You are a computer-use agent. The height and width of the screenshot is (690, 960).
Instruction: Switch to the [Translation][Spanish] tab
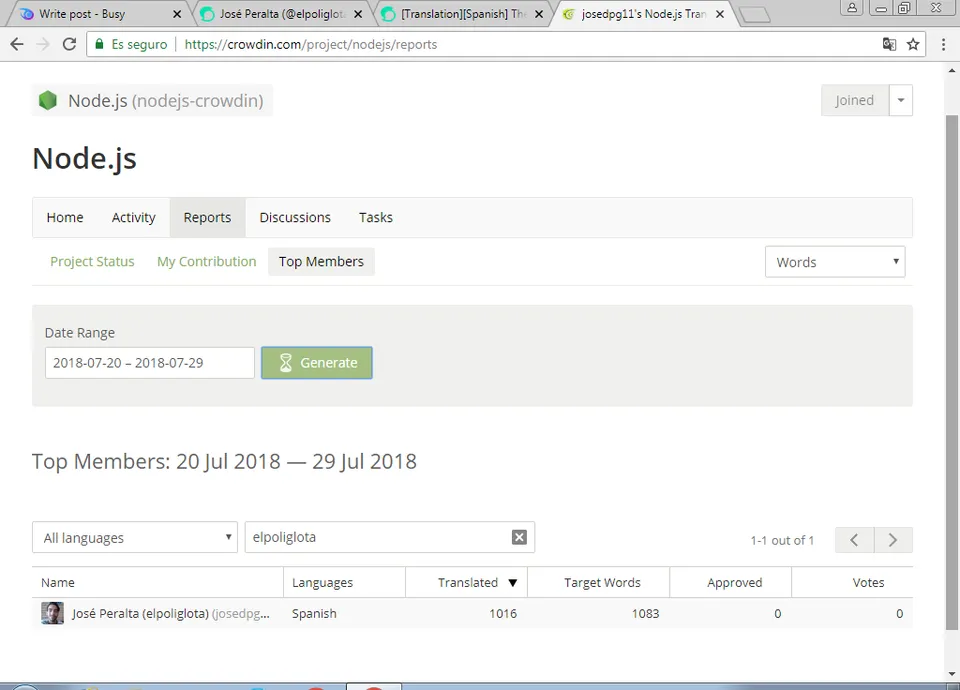pyautogui.click(x=463, y=13)
